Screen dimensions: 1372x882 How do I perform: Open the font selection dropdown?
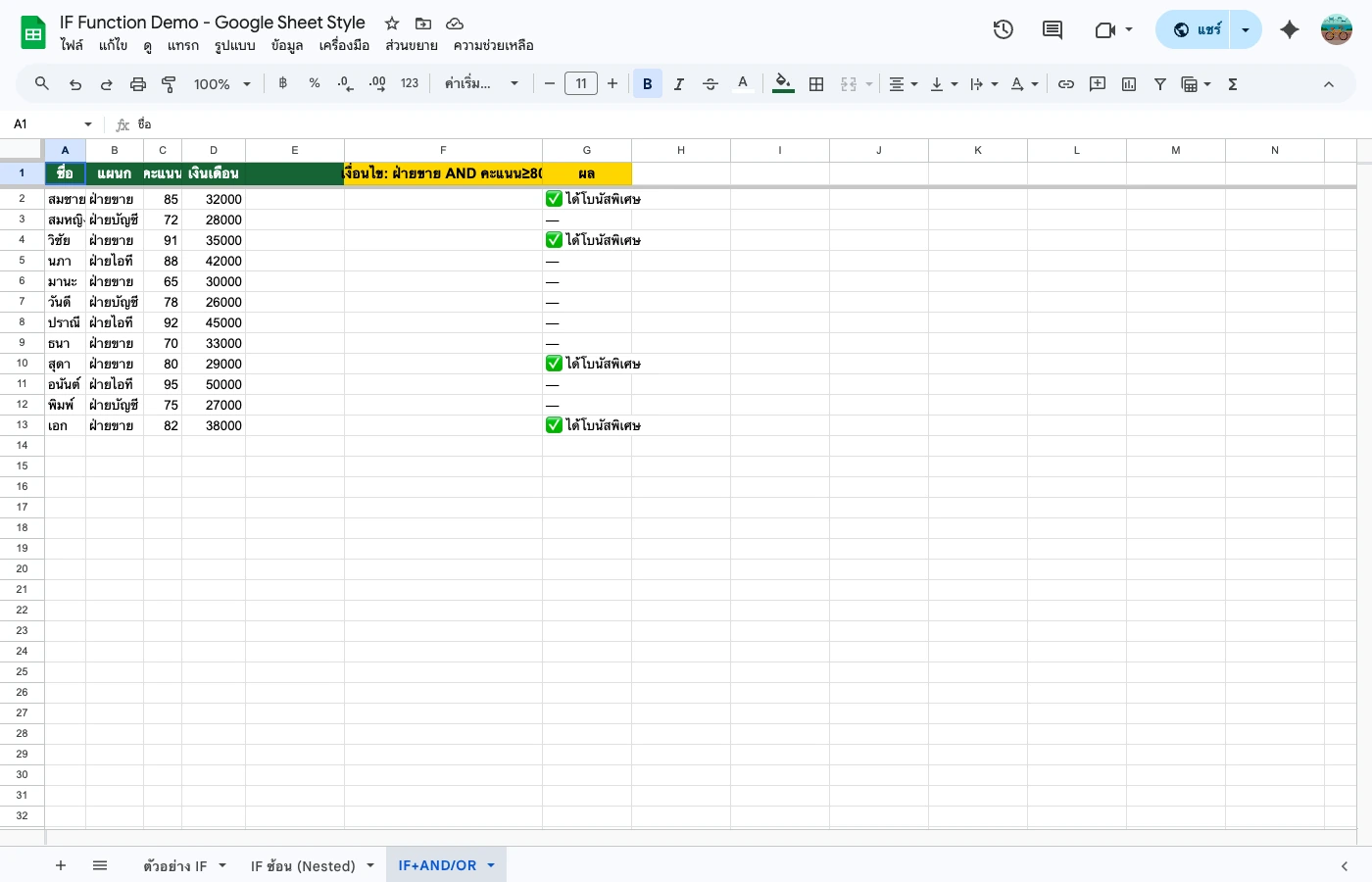click(x=480, y=83)
